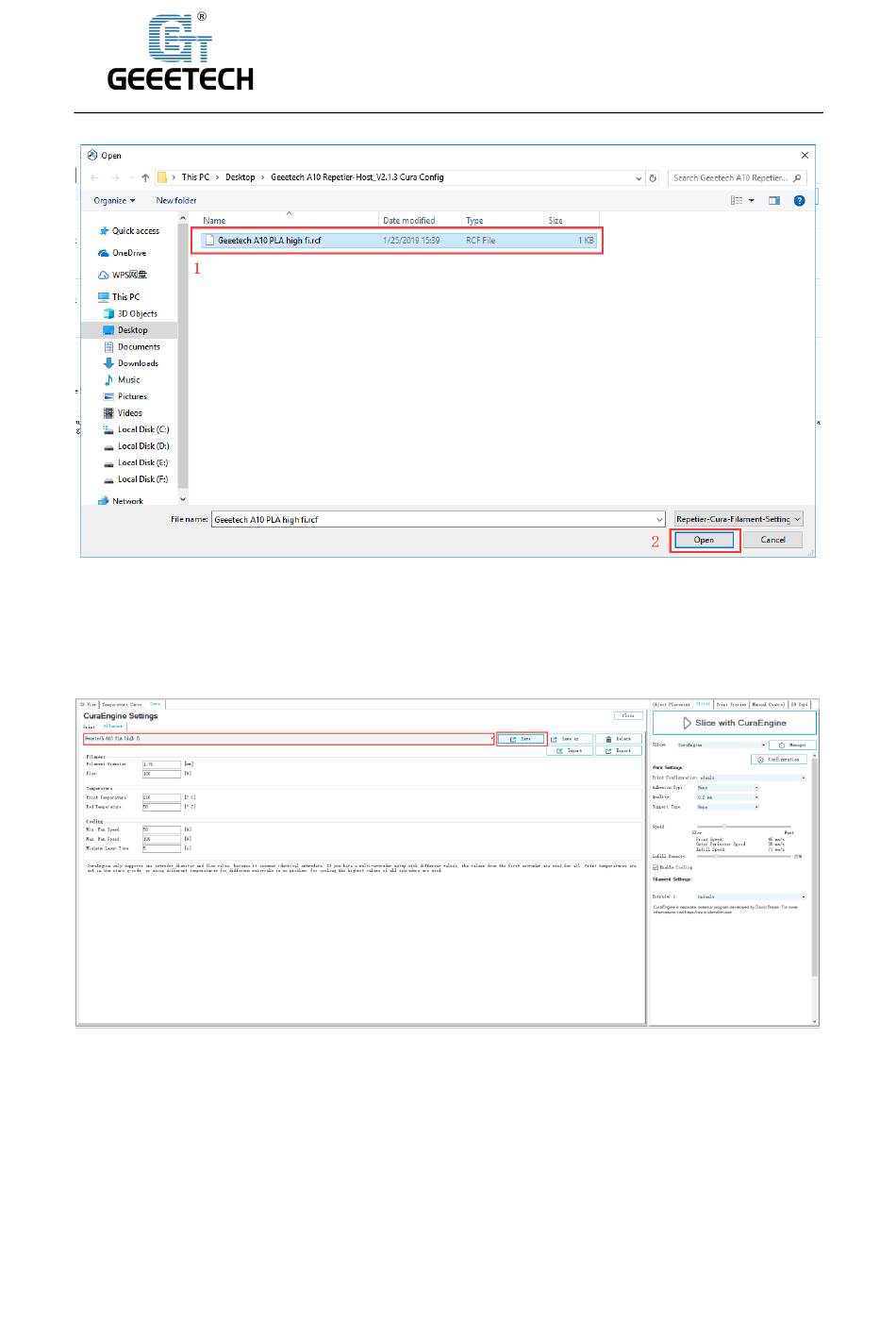This screenshot has width=896, height=1339.
Task: Open the Videos folder
Action: 124,412
